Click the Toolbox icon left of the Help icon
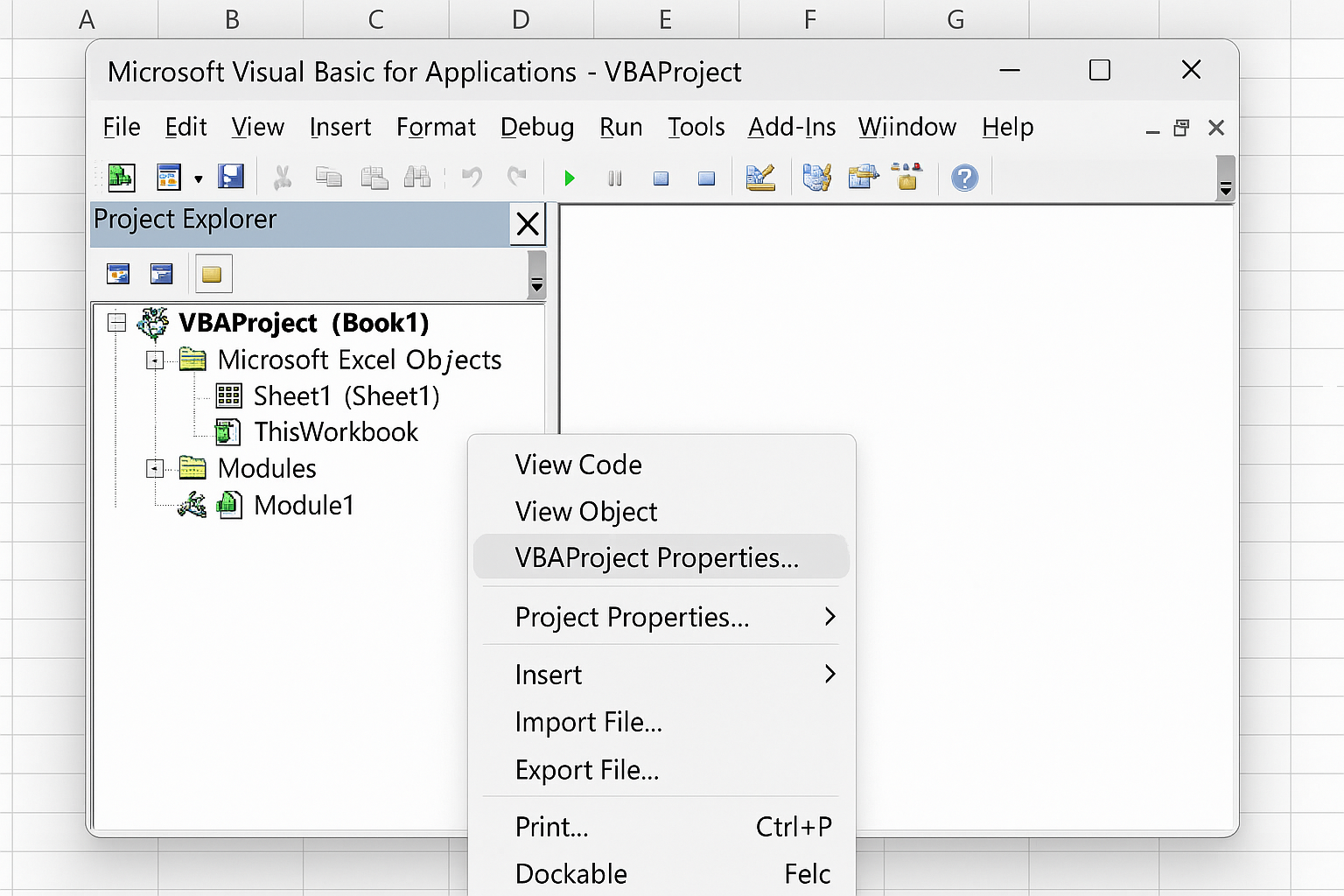This screenshot has width=1344, height=896. (x=907, y=177)
